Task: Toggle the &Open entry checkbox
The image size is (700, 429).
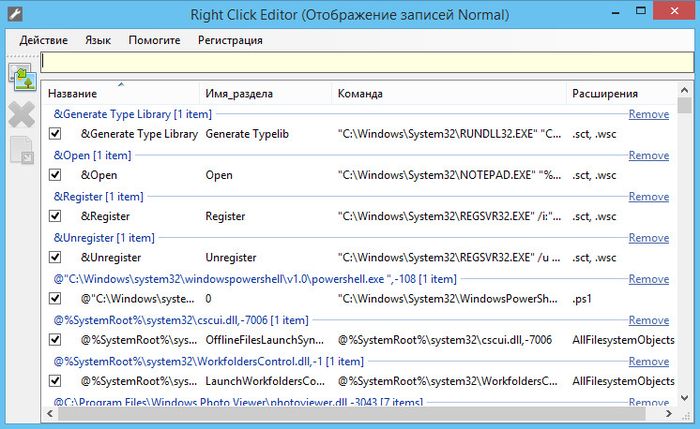Action: tap(56, 175)
